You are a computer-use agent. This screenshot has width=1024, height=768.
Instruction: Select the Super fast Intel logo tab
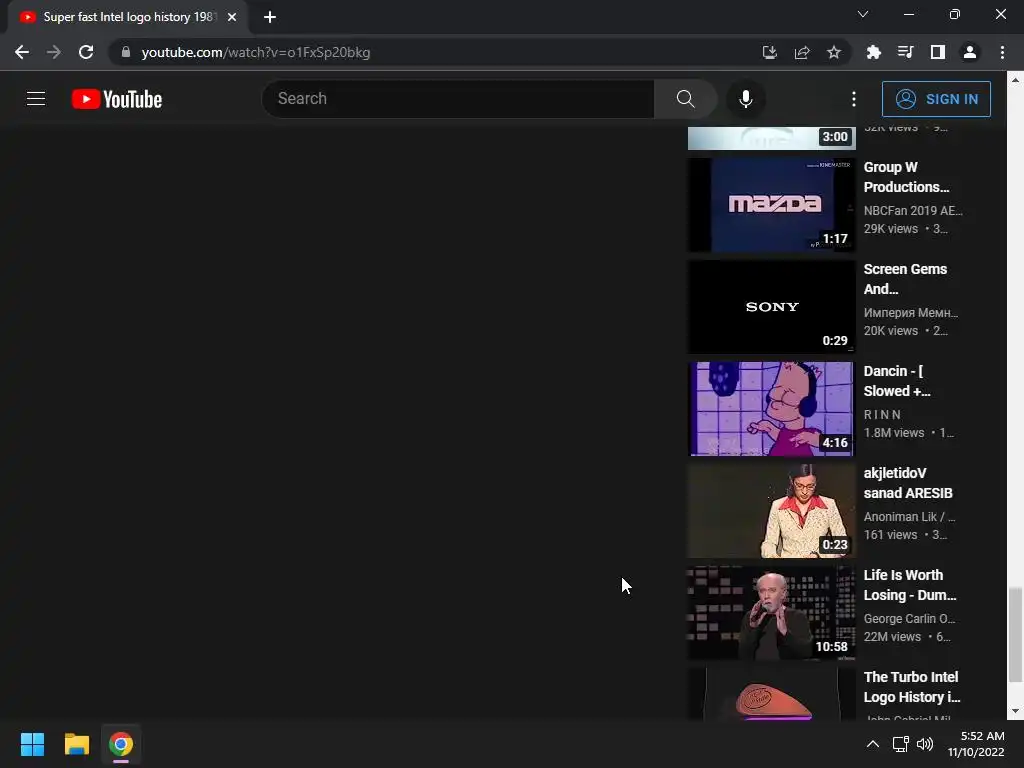tap(129, 17)
